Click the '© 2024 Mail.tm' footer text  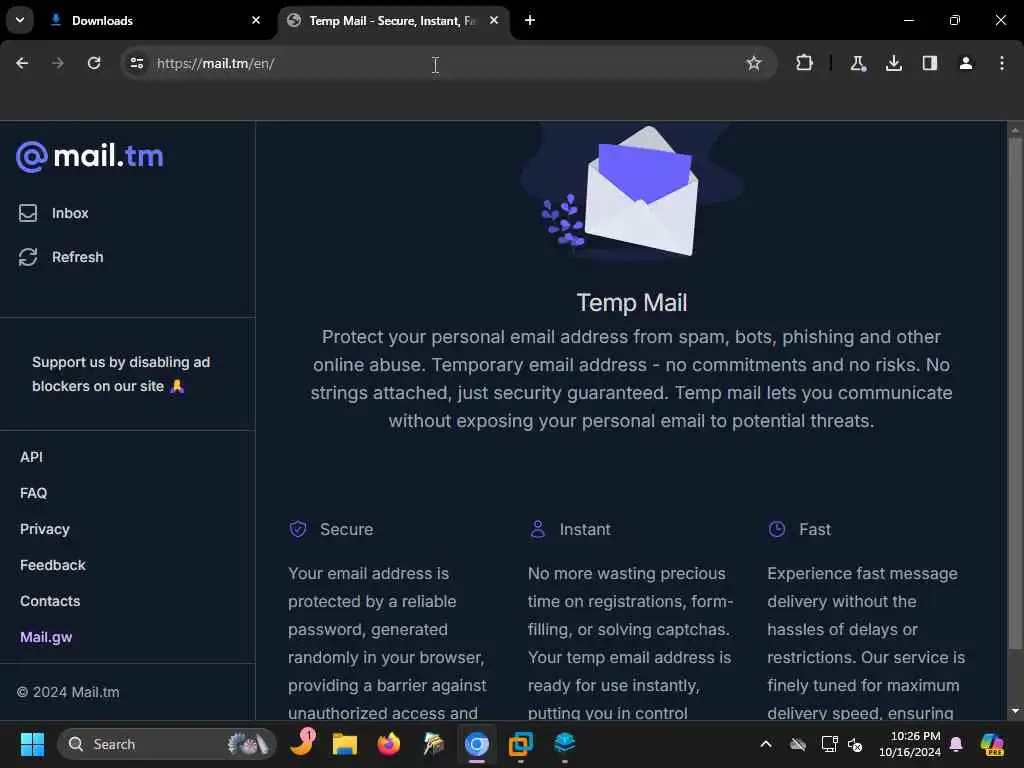68,692
